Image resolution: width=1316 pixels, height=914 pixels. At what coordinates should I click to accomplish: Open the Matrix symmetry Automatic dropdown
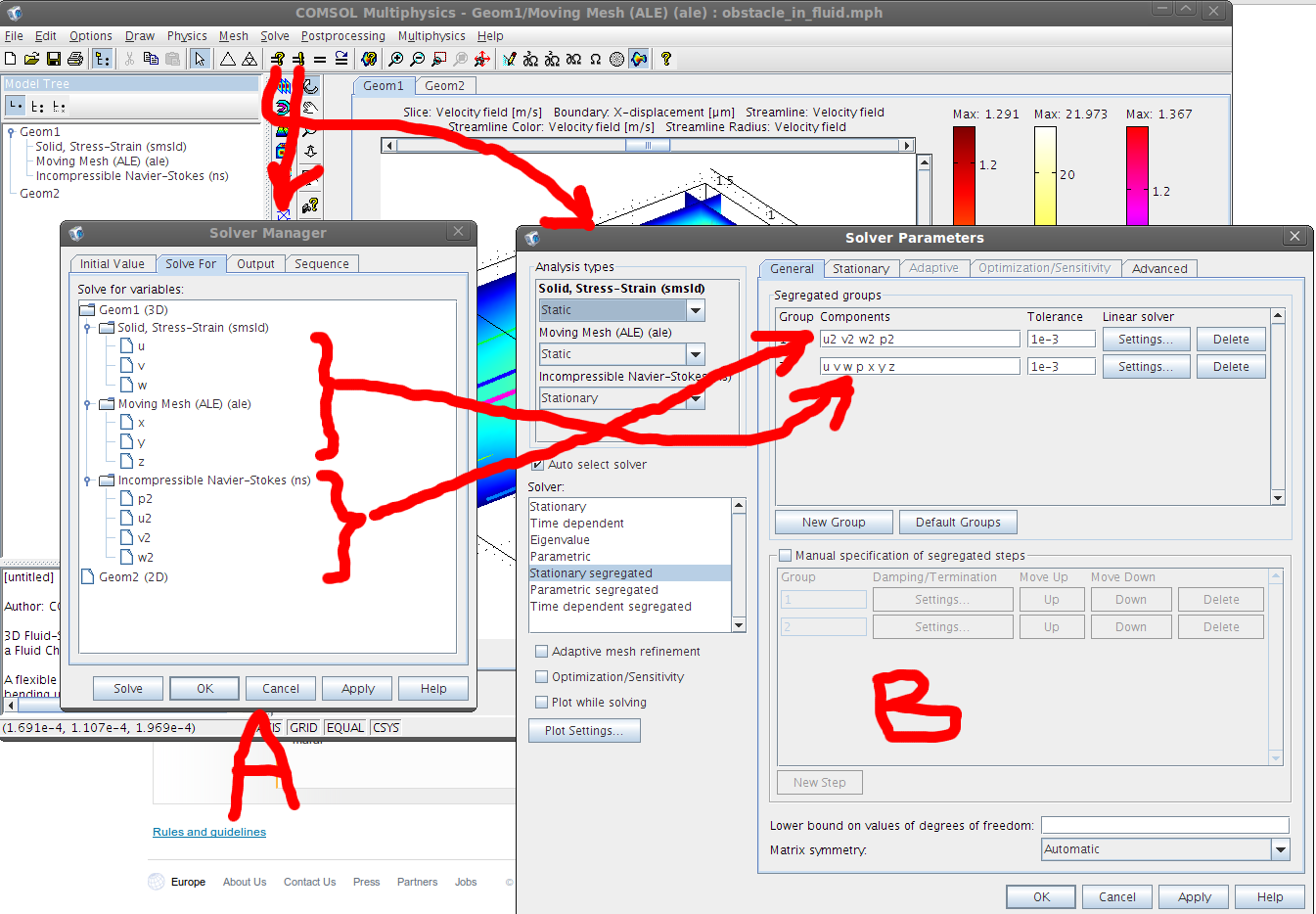pyautogui.click(x=1280, y=849)
